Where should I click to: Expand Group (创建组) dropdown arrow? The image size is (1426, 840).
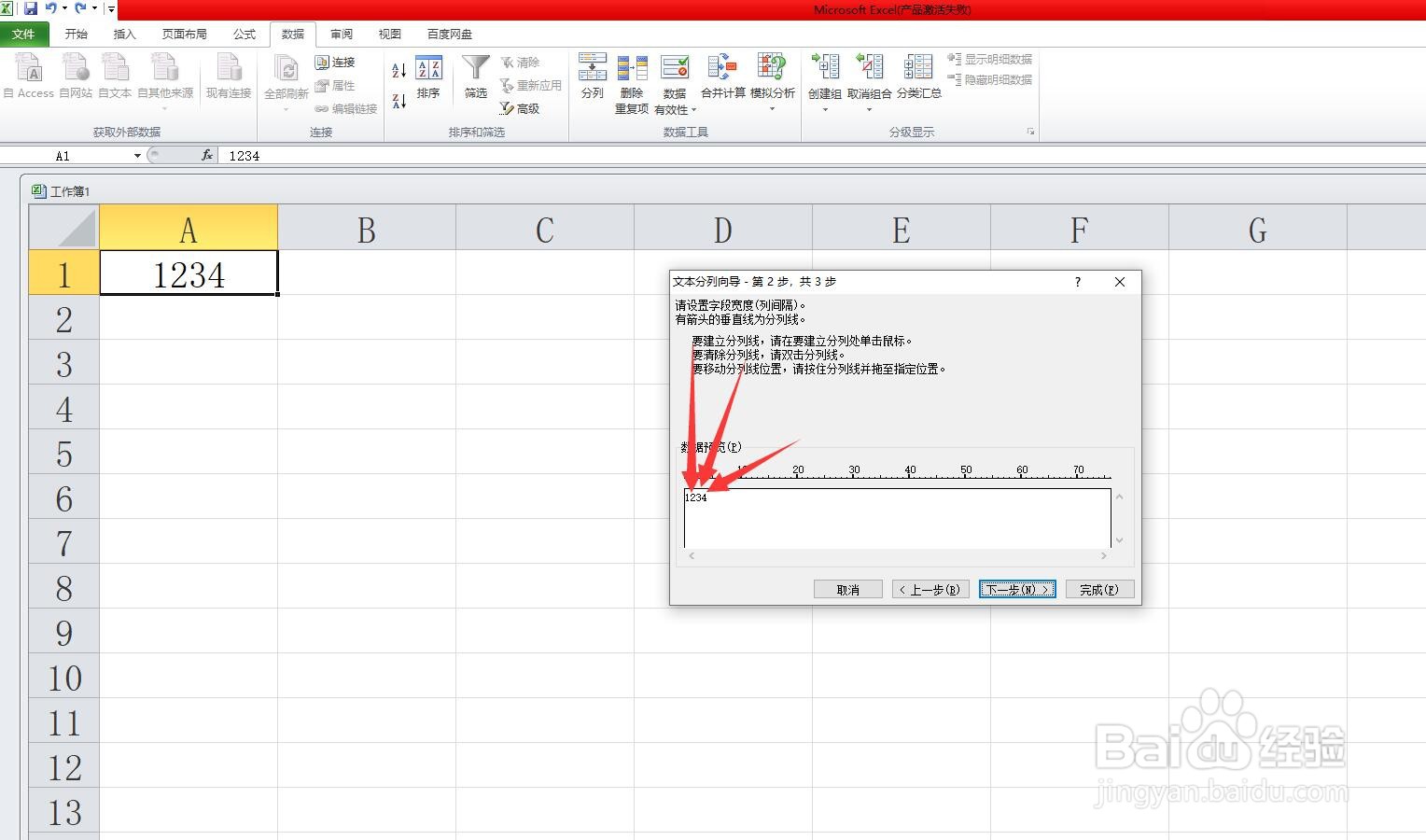point(825,109)
